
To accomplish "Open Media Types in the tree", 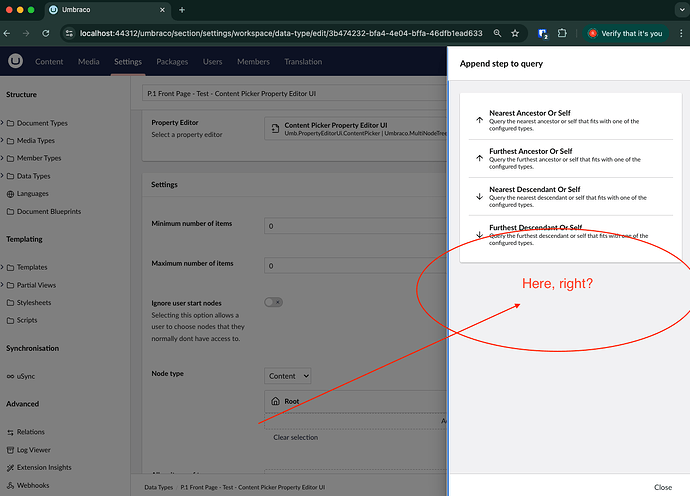I will (x=36, y=141).
